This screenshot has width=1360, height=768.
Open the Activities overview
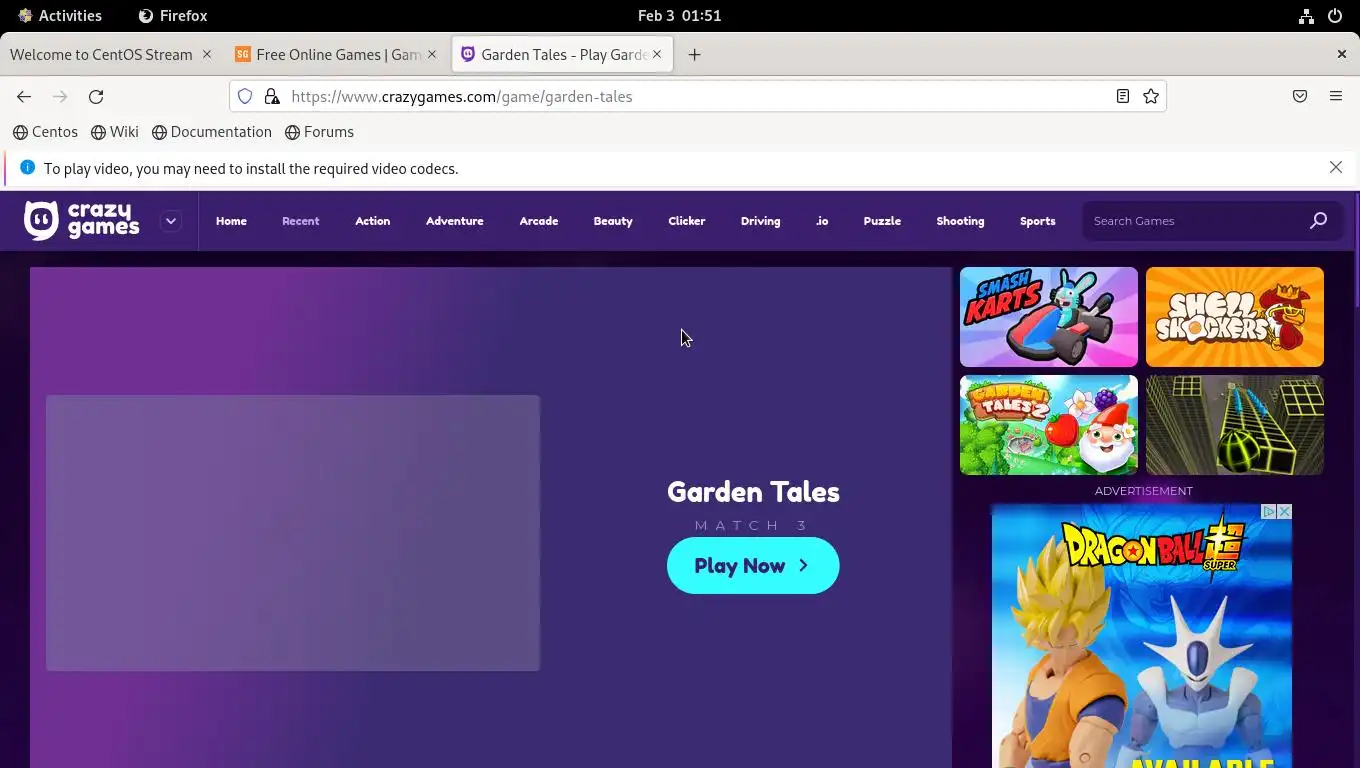tap(60, 16)
